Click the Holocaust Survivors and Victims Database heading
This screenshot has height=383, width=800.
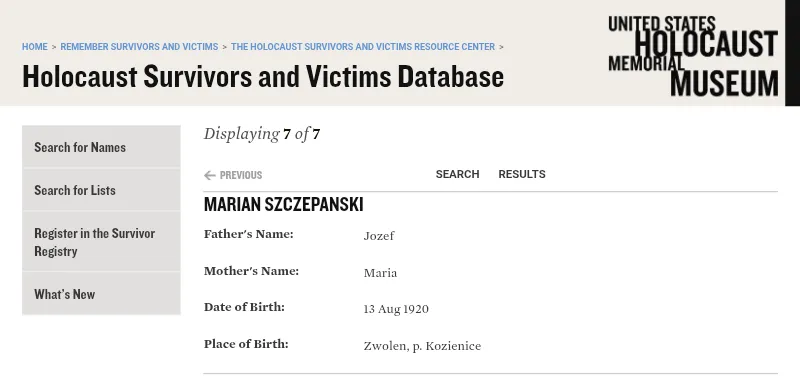click(x=263, y=77)
